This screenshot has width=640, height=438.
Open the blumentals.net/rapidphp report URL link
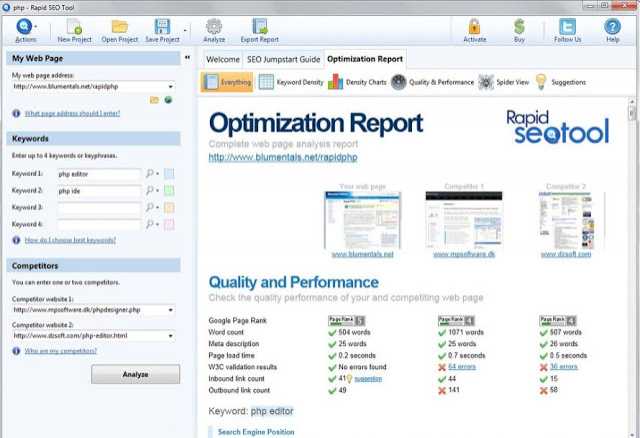[x=283, y=158]
